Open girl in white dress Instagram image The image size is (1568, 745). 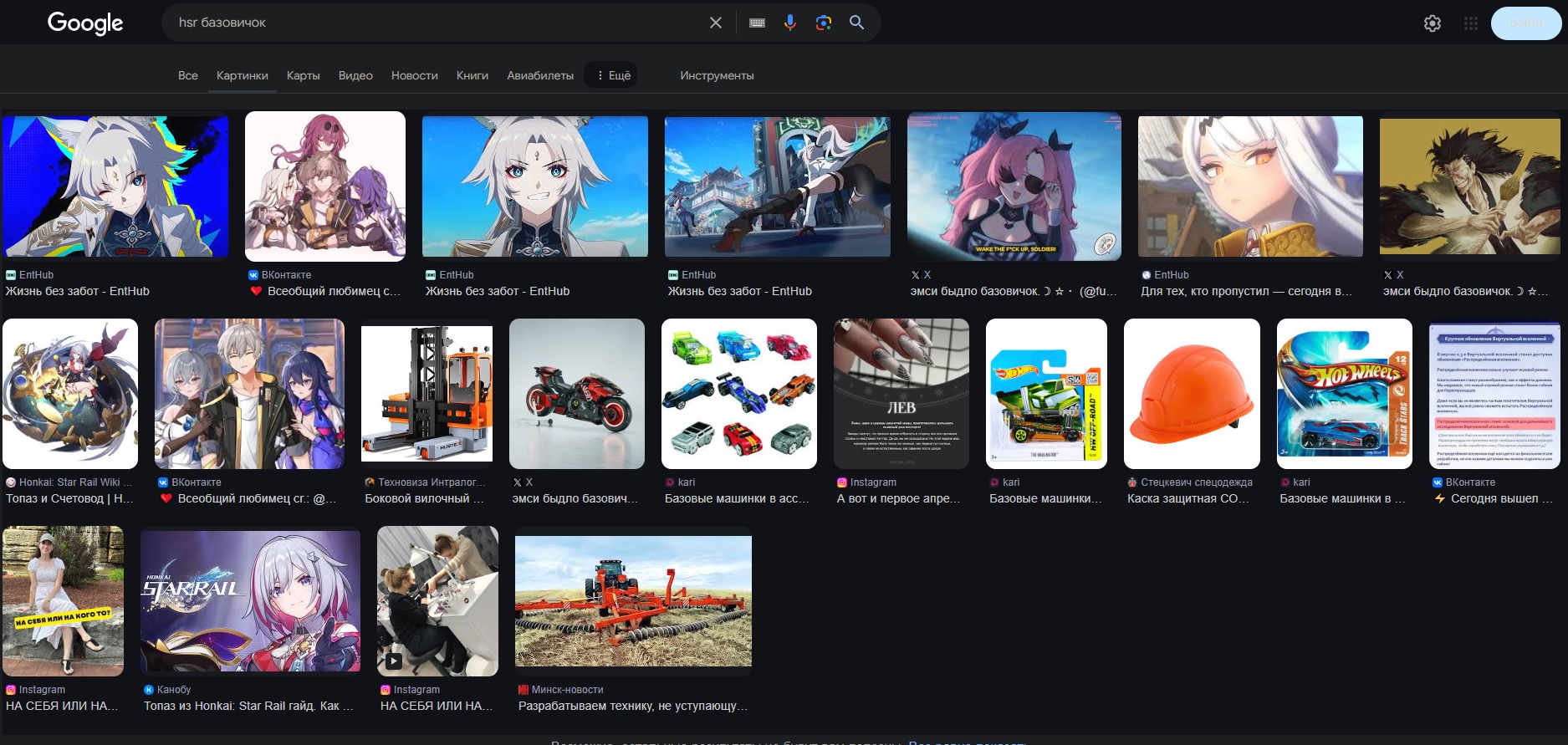[x=63, y=601]
